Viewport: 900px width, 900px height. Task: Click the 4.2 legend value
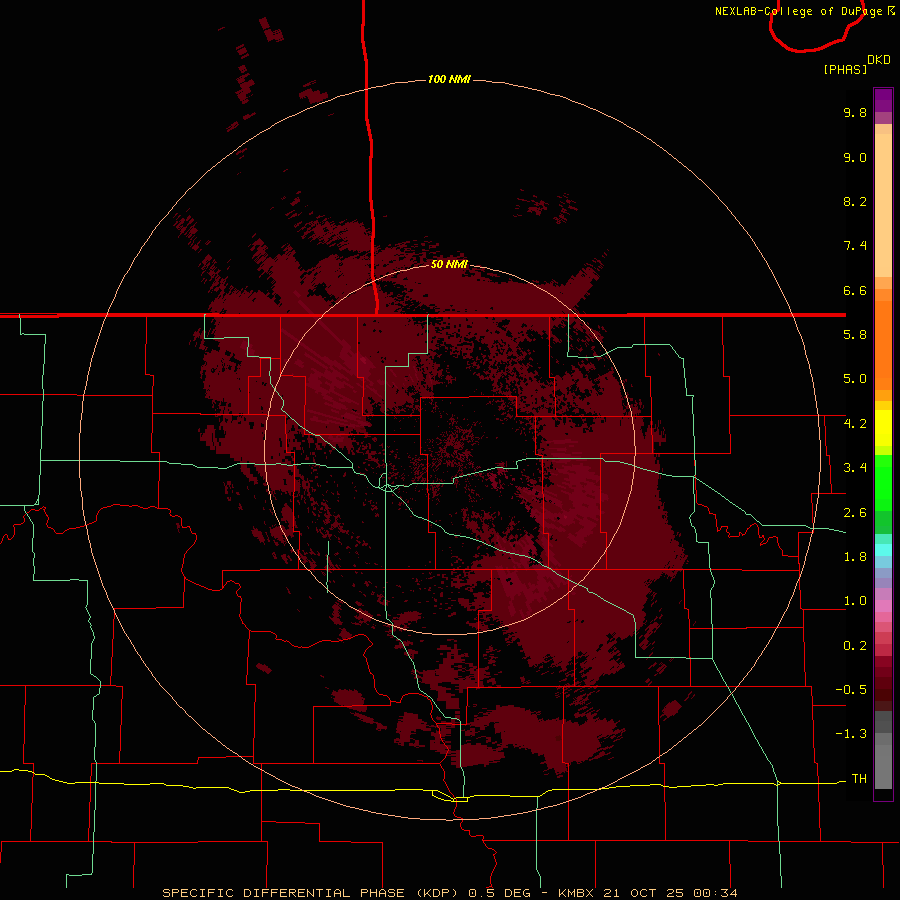tap(855, 424)
